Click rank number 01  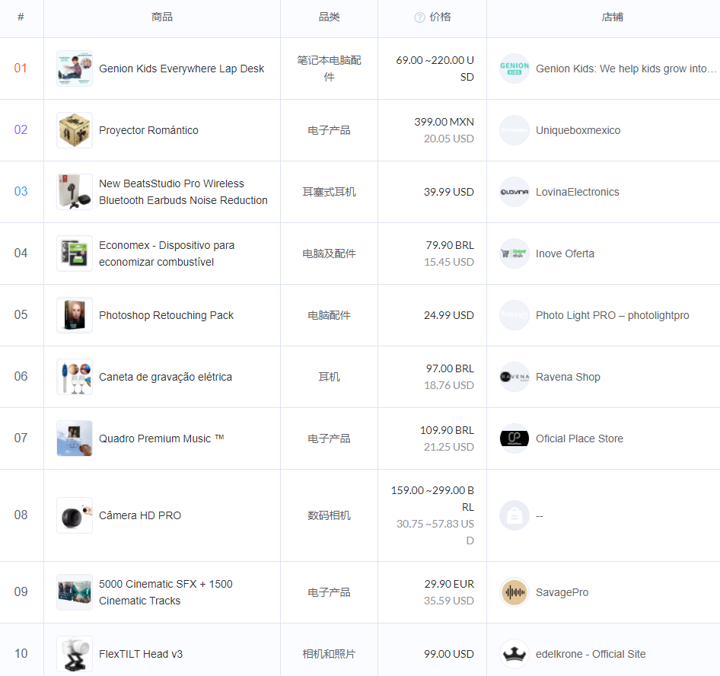tap(21, 68)
